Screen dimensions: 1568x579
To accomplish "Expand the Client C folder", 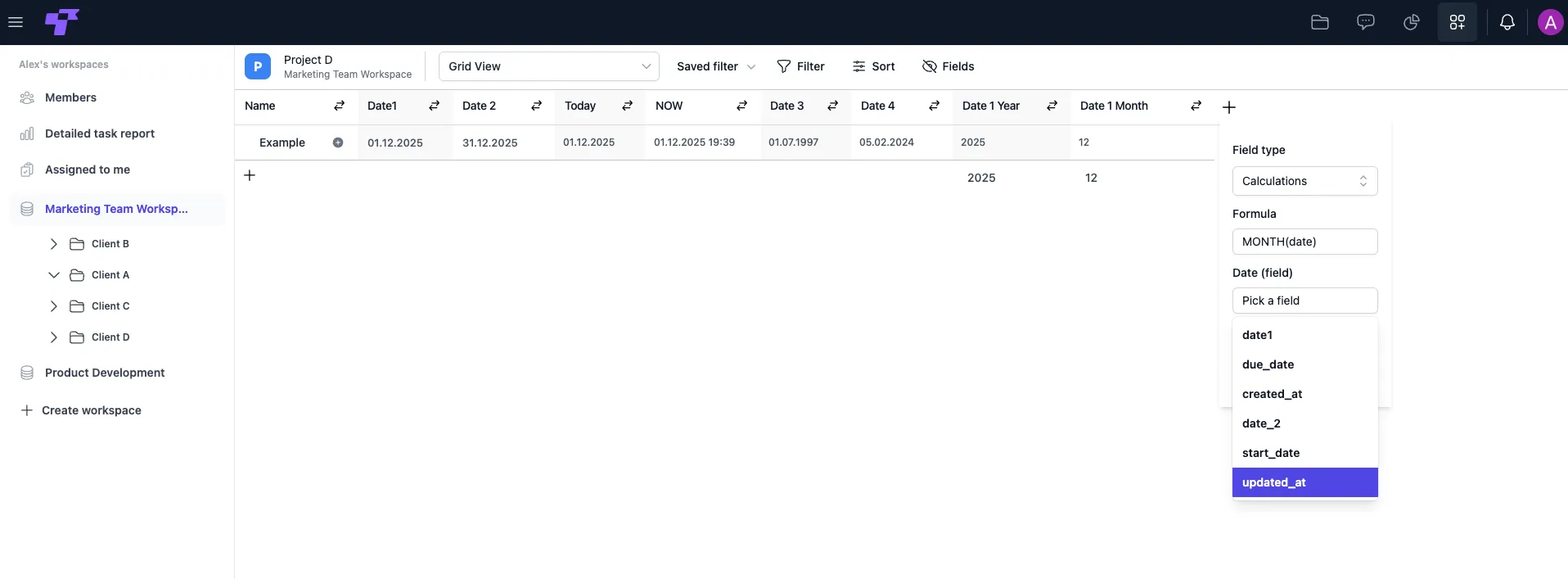I will coord(54,306).
